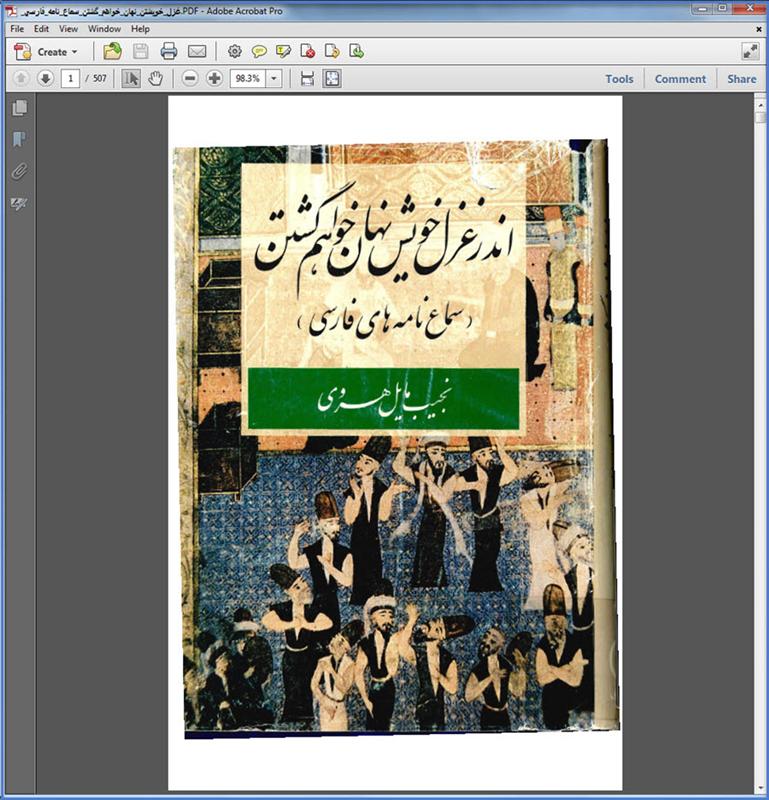The width and height of the screenshot is (769, 800).
Task: Select the highlight text tool icon
Action: click(283, 52)
